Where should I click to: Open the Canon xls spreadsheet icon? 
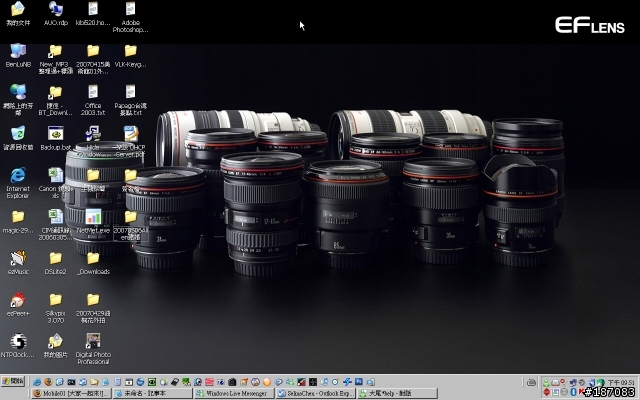pyautogui.click(x=56, y=183)
